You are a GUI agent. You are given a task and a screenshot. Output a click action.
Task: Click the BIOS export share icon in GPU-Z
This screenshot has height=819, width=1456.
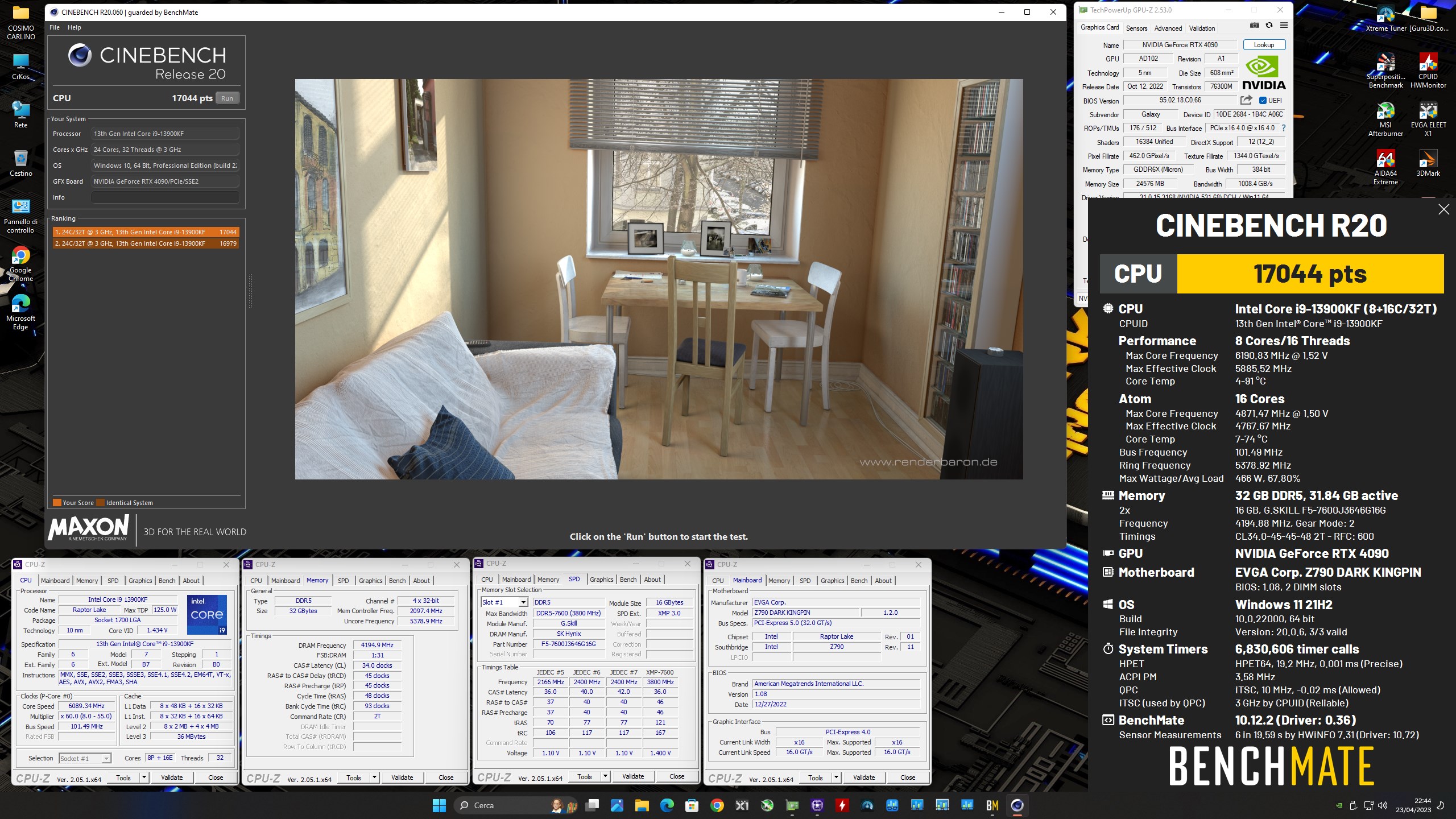[1246, 100]
